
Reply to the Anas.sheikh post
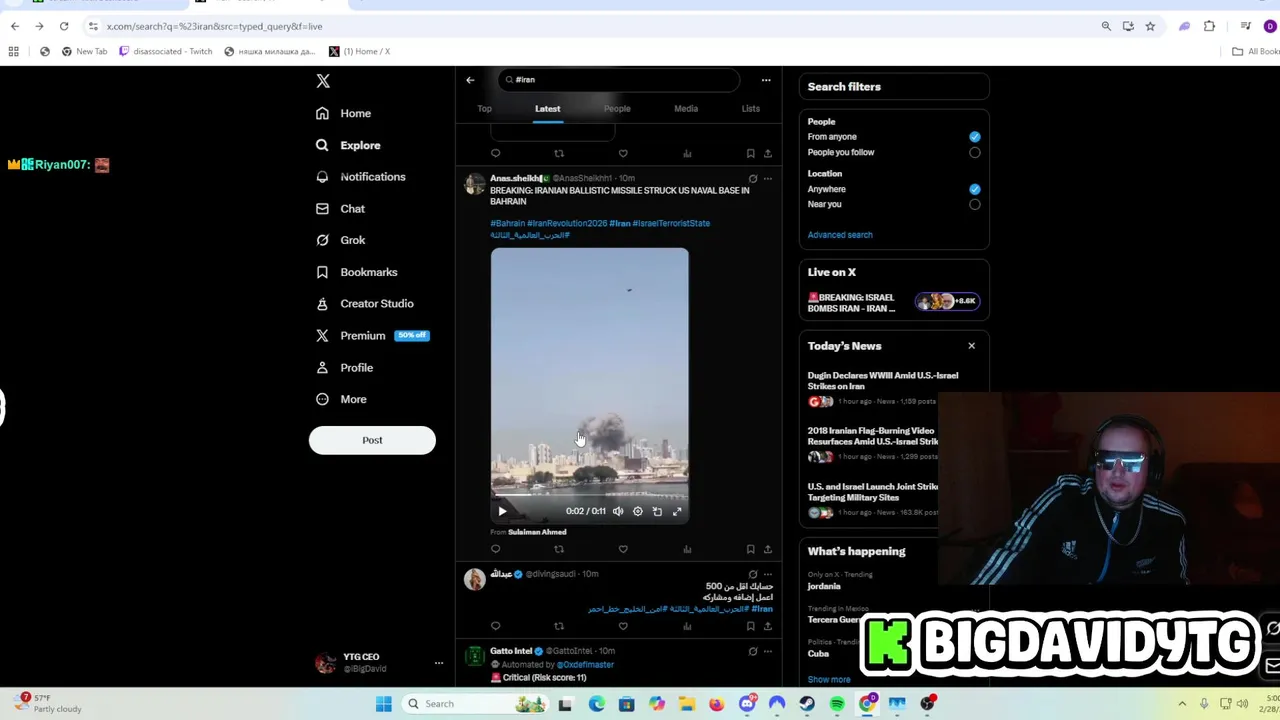click(x=495, y=549)
